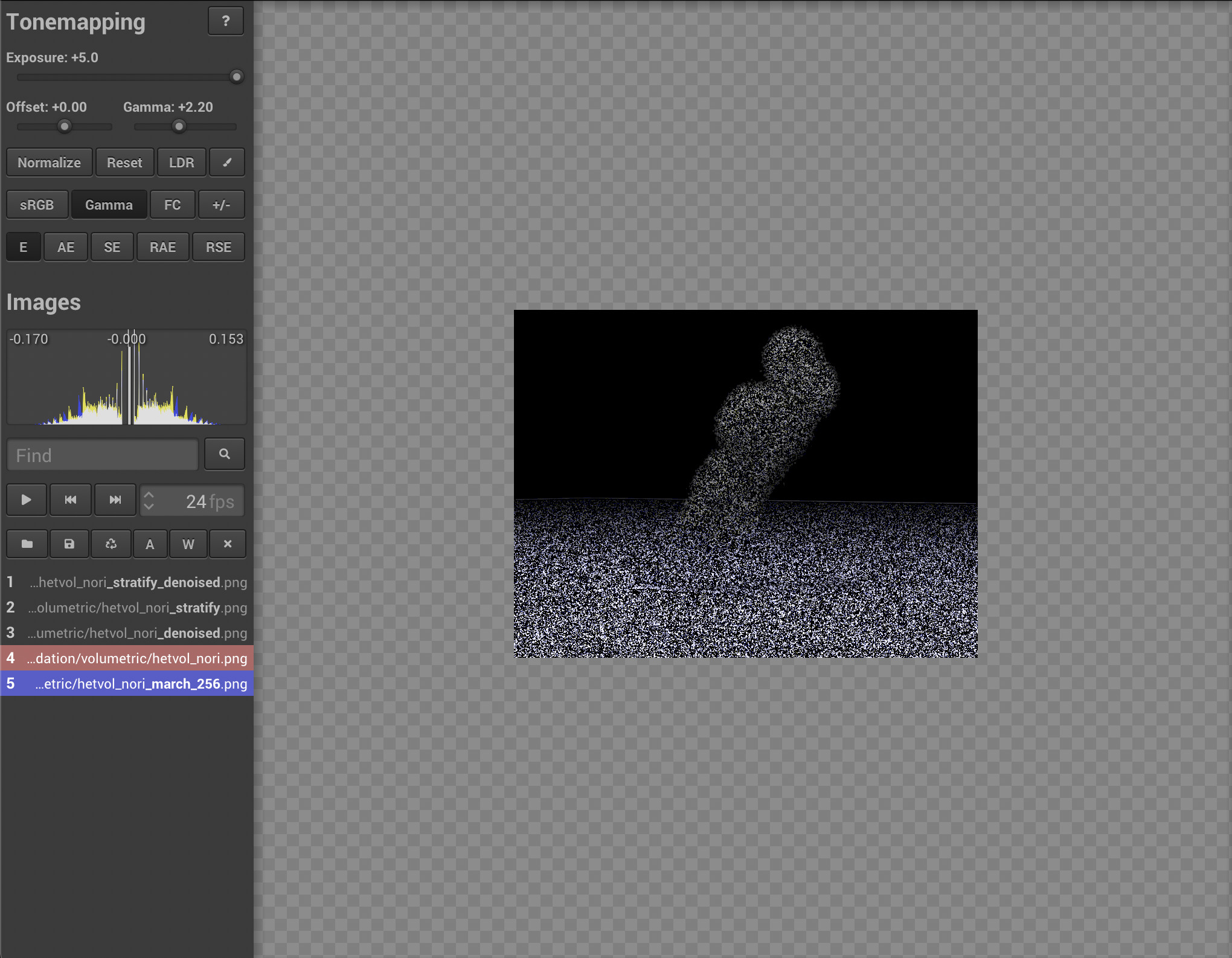The image size is (1232, 958).
Task: Choose the RAE error metric
Action: tap(163, 247)
